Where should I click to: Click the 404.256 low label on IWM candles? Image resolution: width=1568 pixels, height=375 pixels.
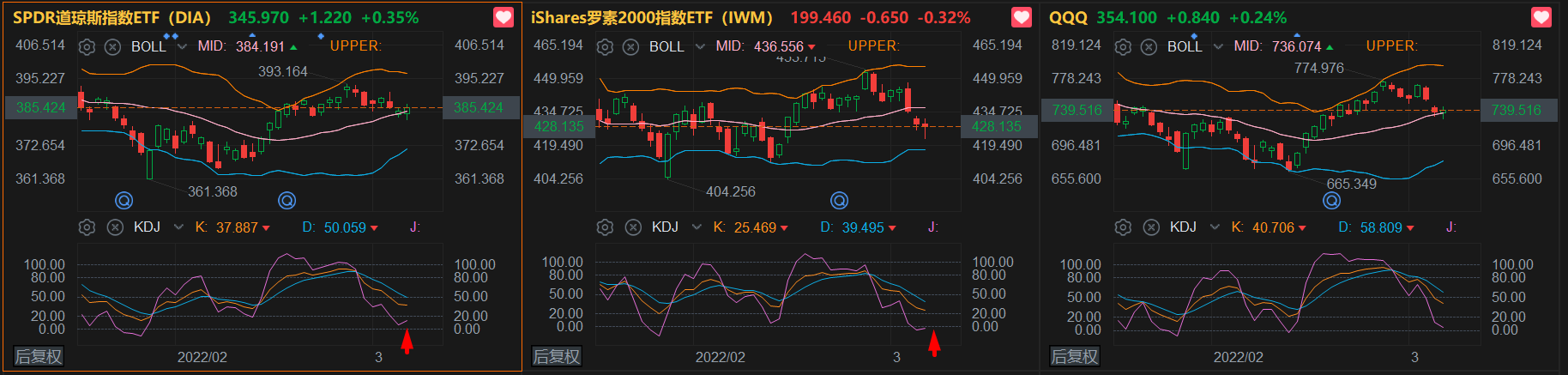click(731, 191)
